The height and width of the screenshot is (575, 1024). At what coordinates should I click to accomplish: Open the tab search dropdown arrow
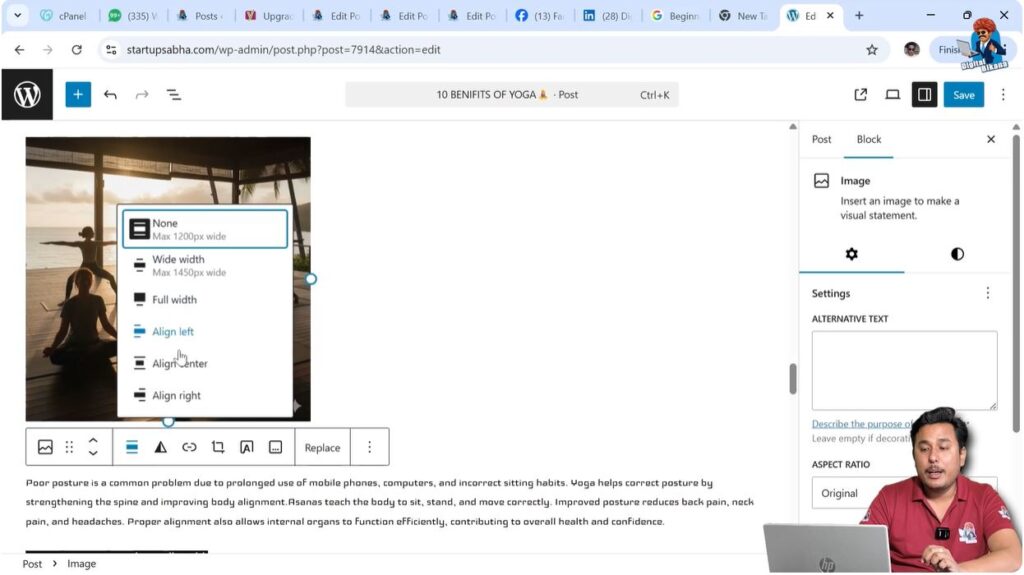pyautogui.click(x=18, y=16)
